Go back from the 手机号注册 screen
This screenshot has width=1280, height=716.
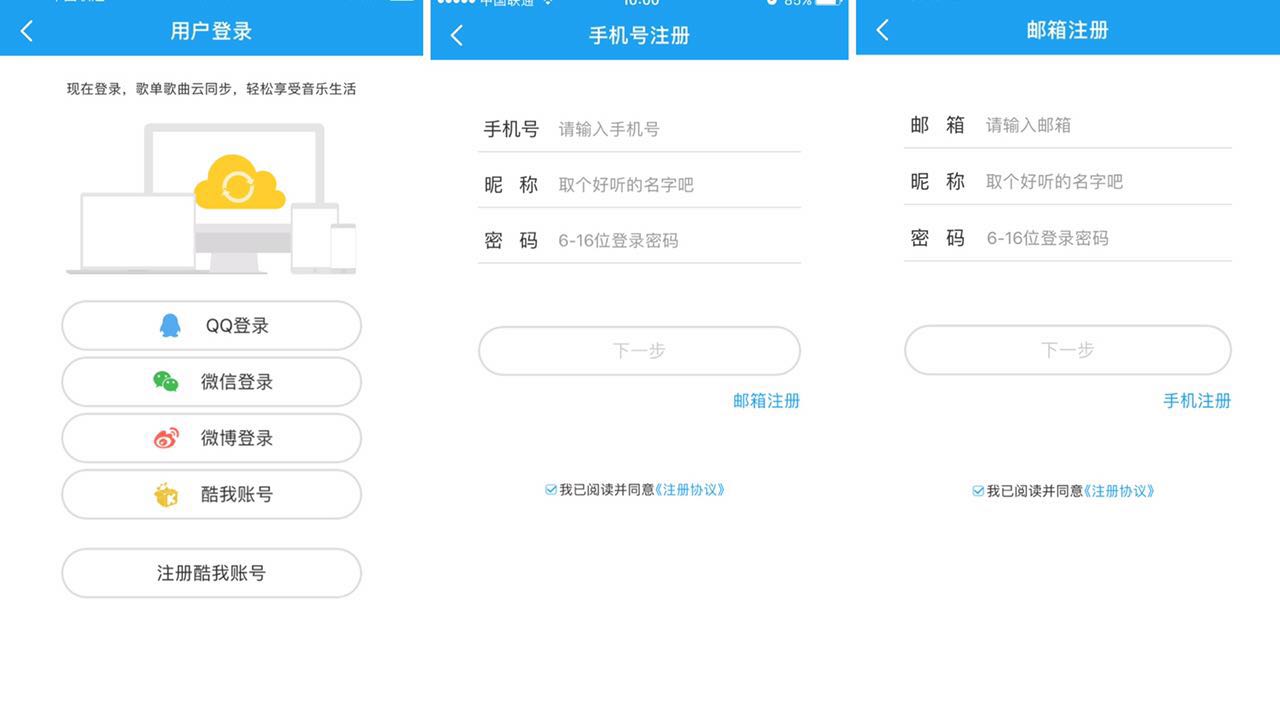[x=457, y=35]
